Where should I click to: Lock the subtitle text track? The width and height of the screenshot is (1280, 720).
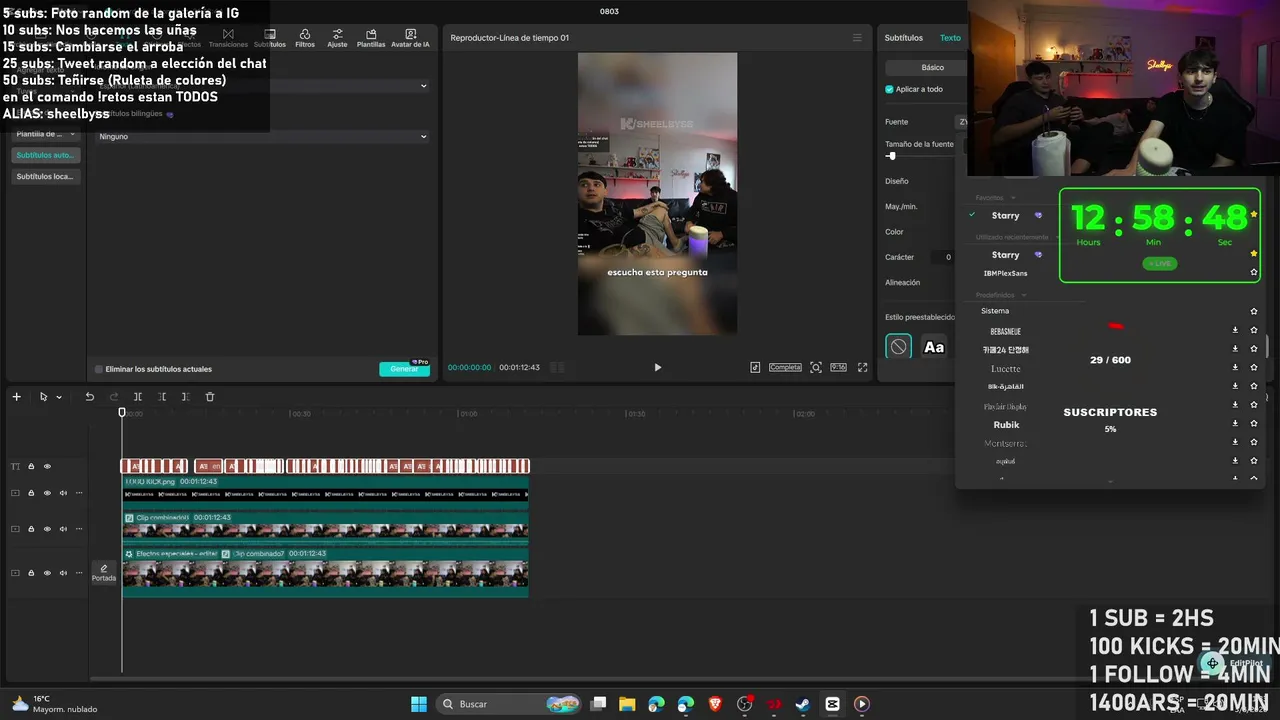tap(31, 466)
